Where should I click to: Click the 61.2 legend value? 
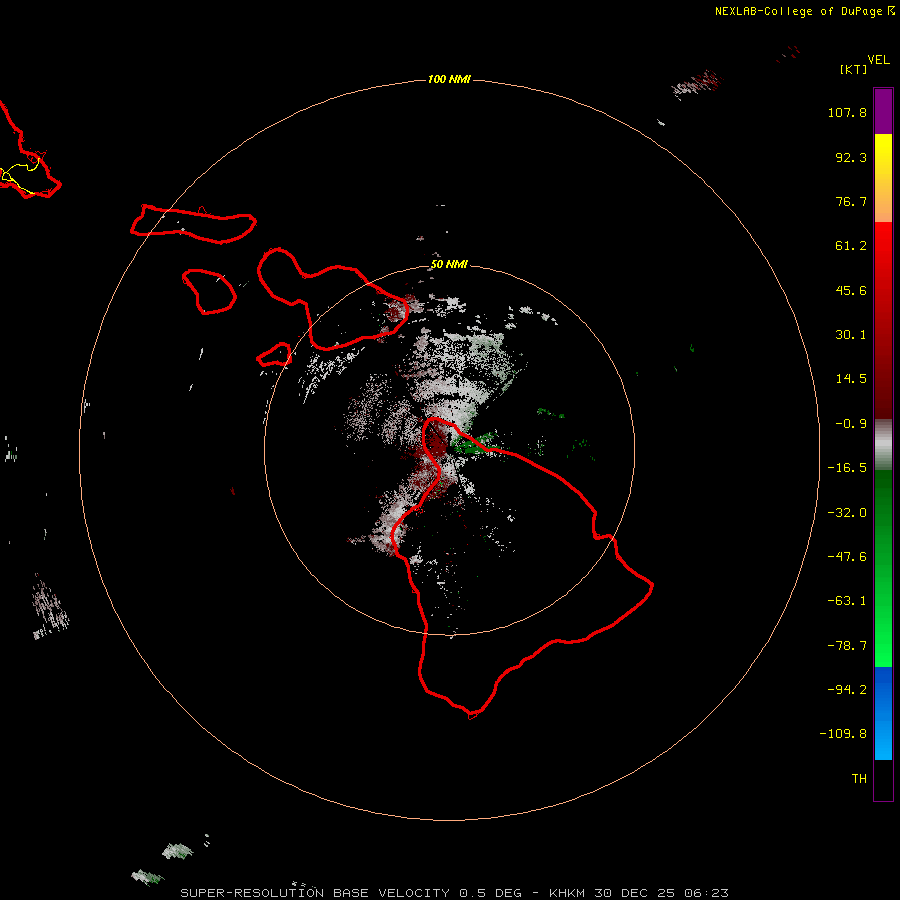851,246
